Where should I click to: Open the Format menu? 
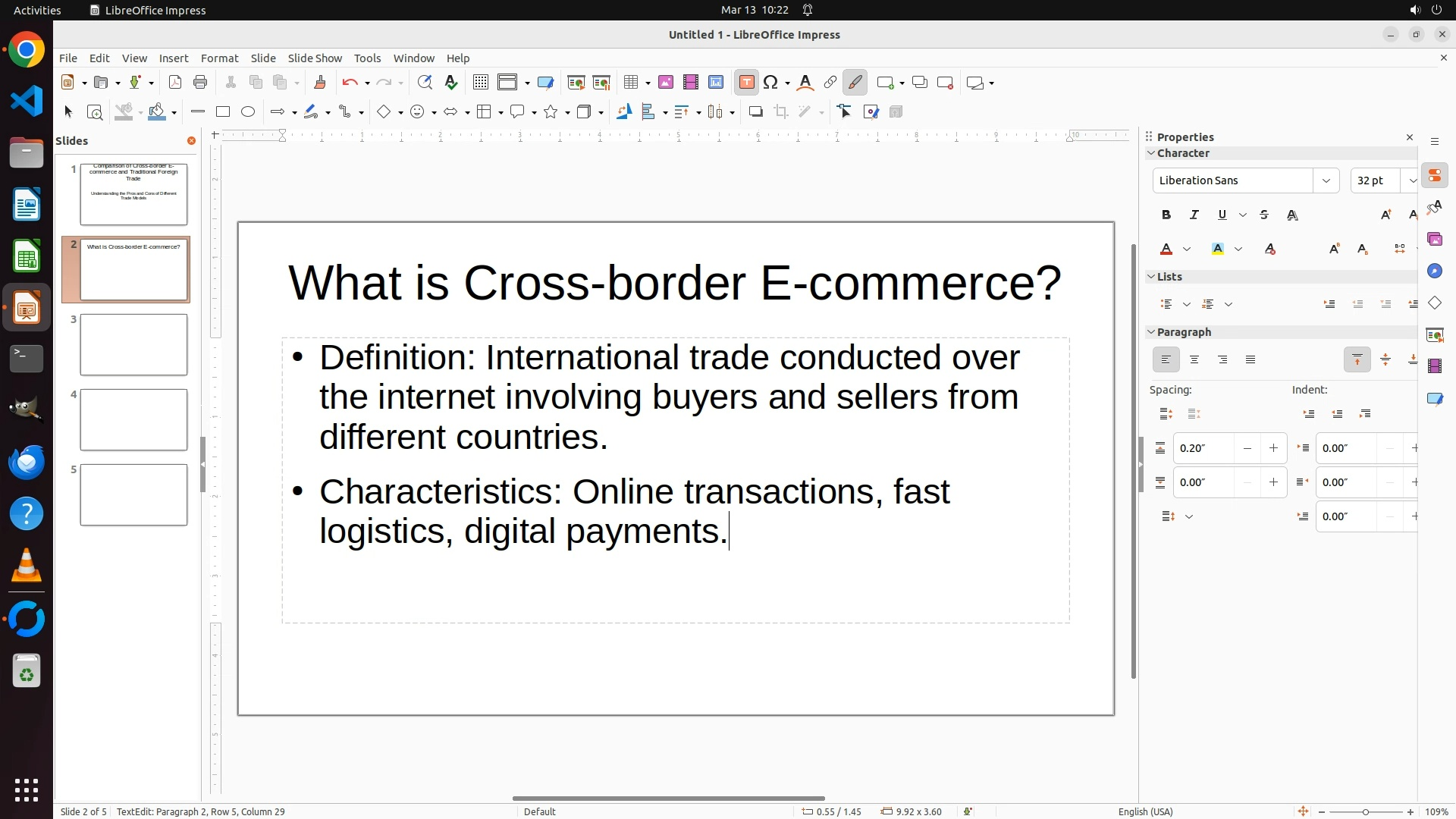219,58
